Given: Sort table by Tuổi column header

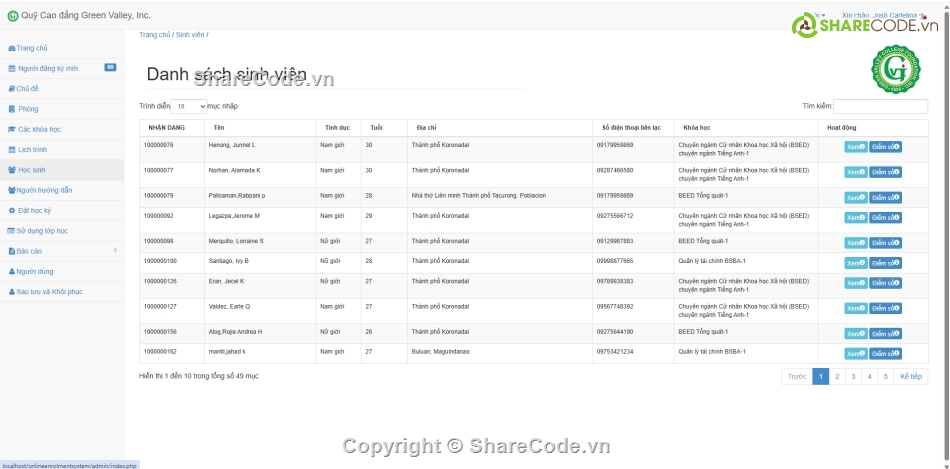Looking at the screenshot, I should 376,128.
